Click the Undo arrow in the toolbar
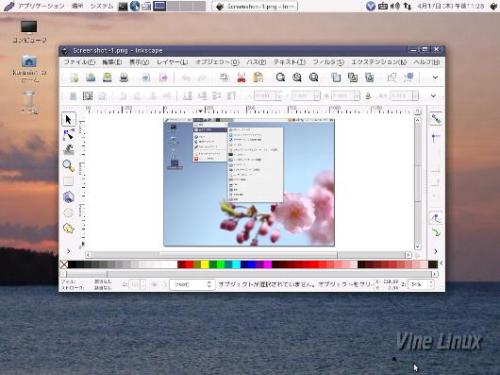This screenshot has width=500, height=375. click(186, 78)
